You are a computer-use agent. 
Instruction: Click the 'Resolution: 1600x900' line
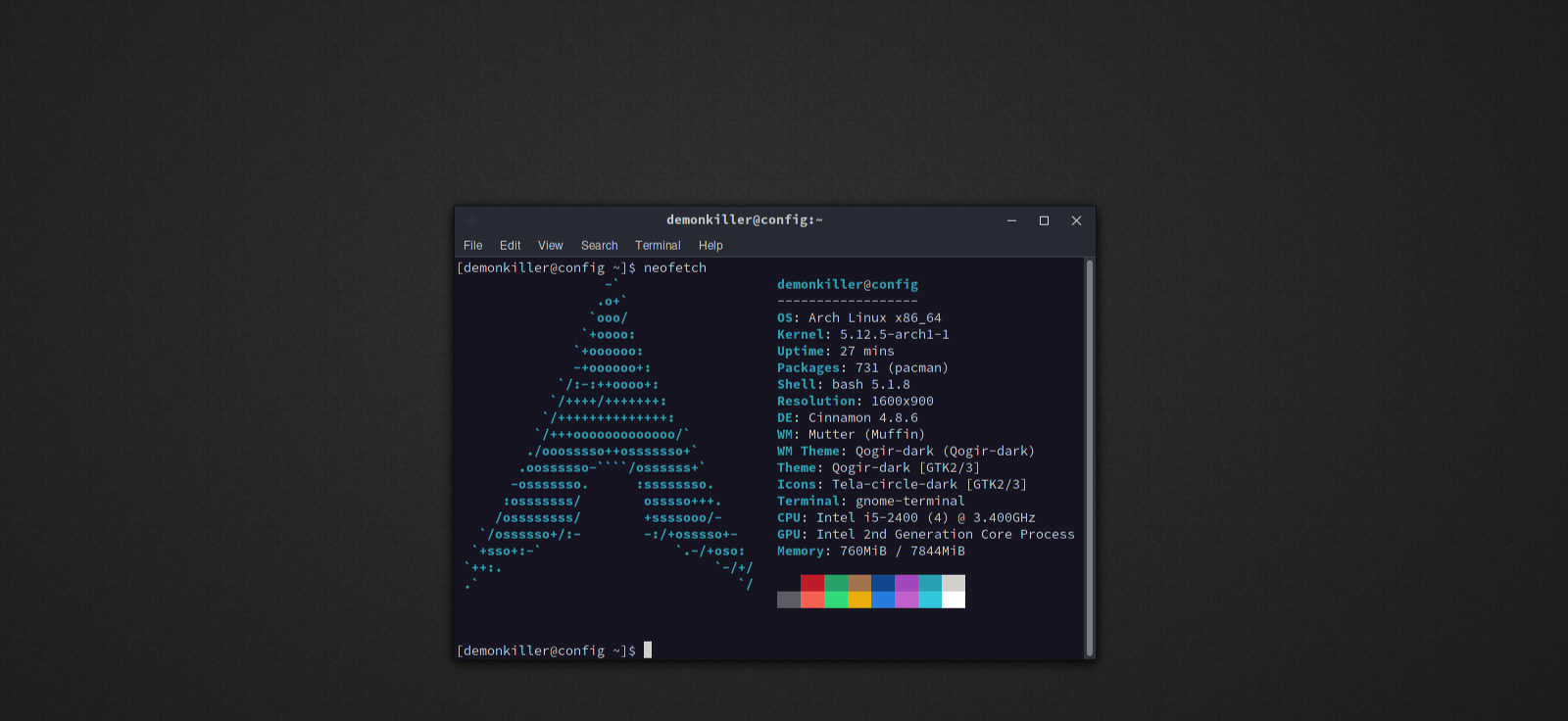pos(856,401)
